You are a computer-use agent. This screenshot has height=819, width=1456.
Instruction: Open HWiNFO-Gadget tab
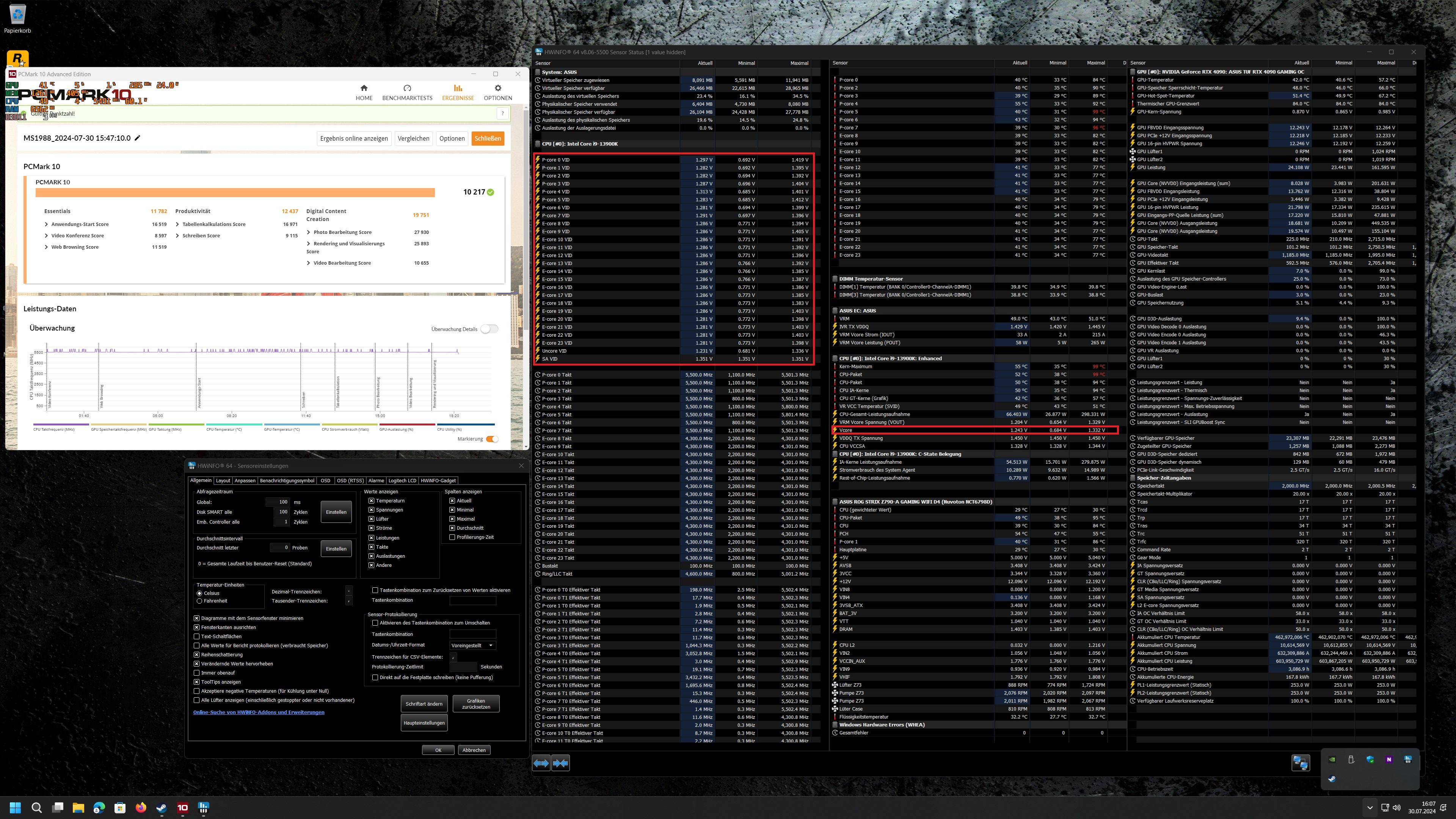[x=438, y=480]
